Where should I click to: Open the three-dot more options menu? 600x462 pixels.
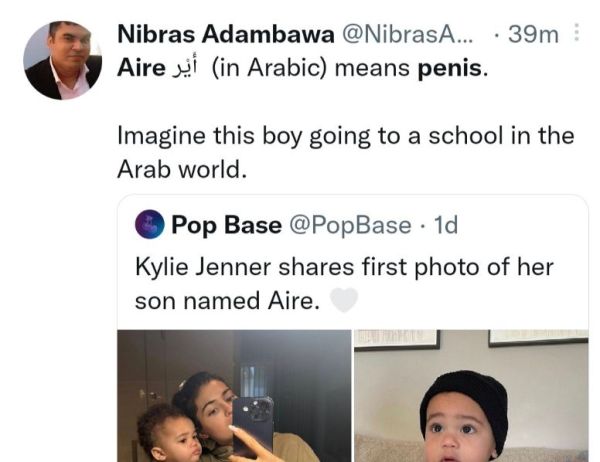point(573,34)
